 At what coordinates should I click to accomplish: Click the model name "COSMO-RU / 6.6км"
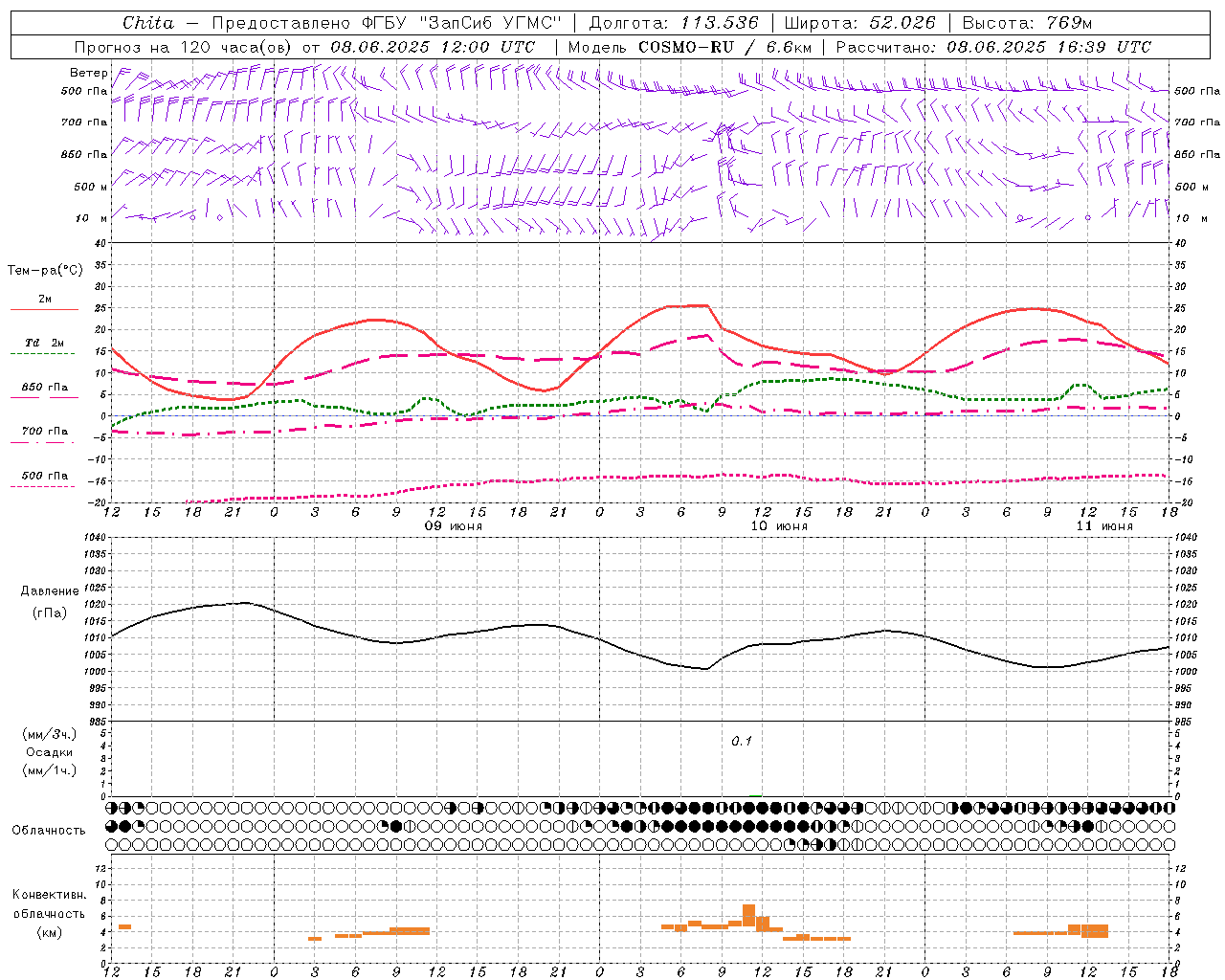(x=725, y=47)
